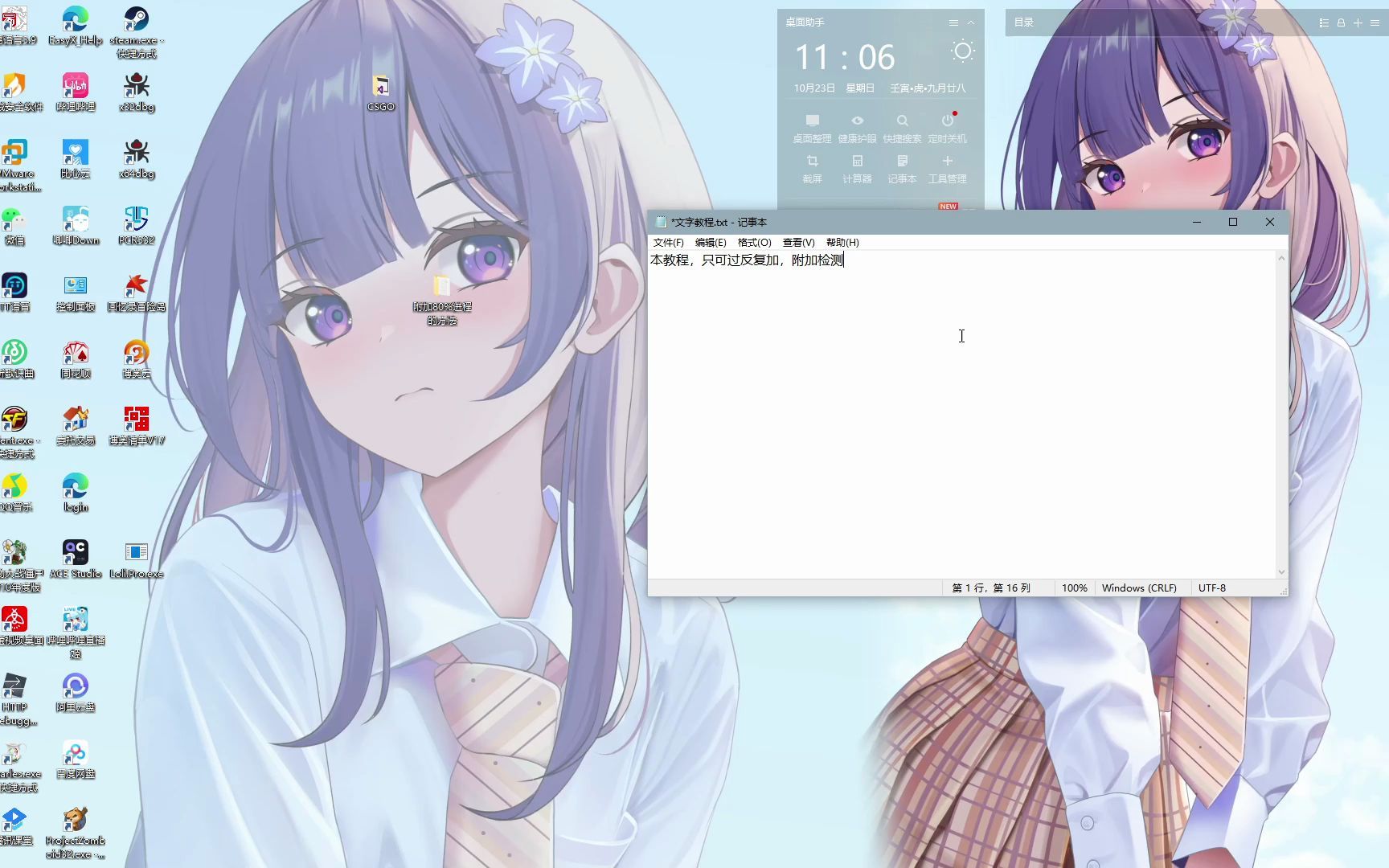Click the list view icon in 目录 panel
1389x868 pixels.
(1324, 23)
